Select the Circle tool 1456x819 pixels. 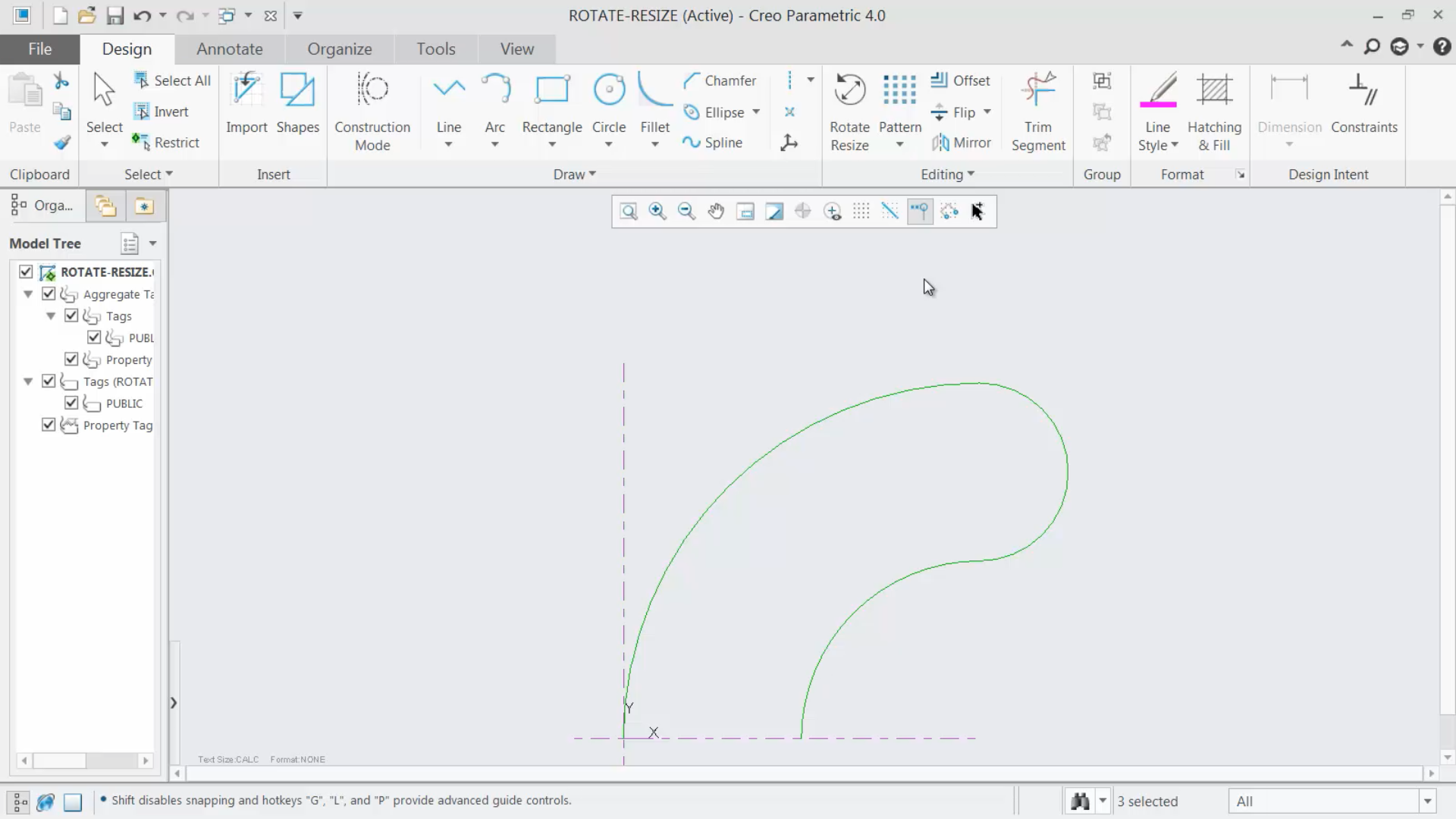pyautogui.click(x=609, y=106)
